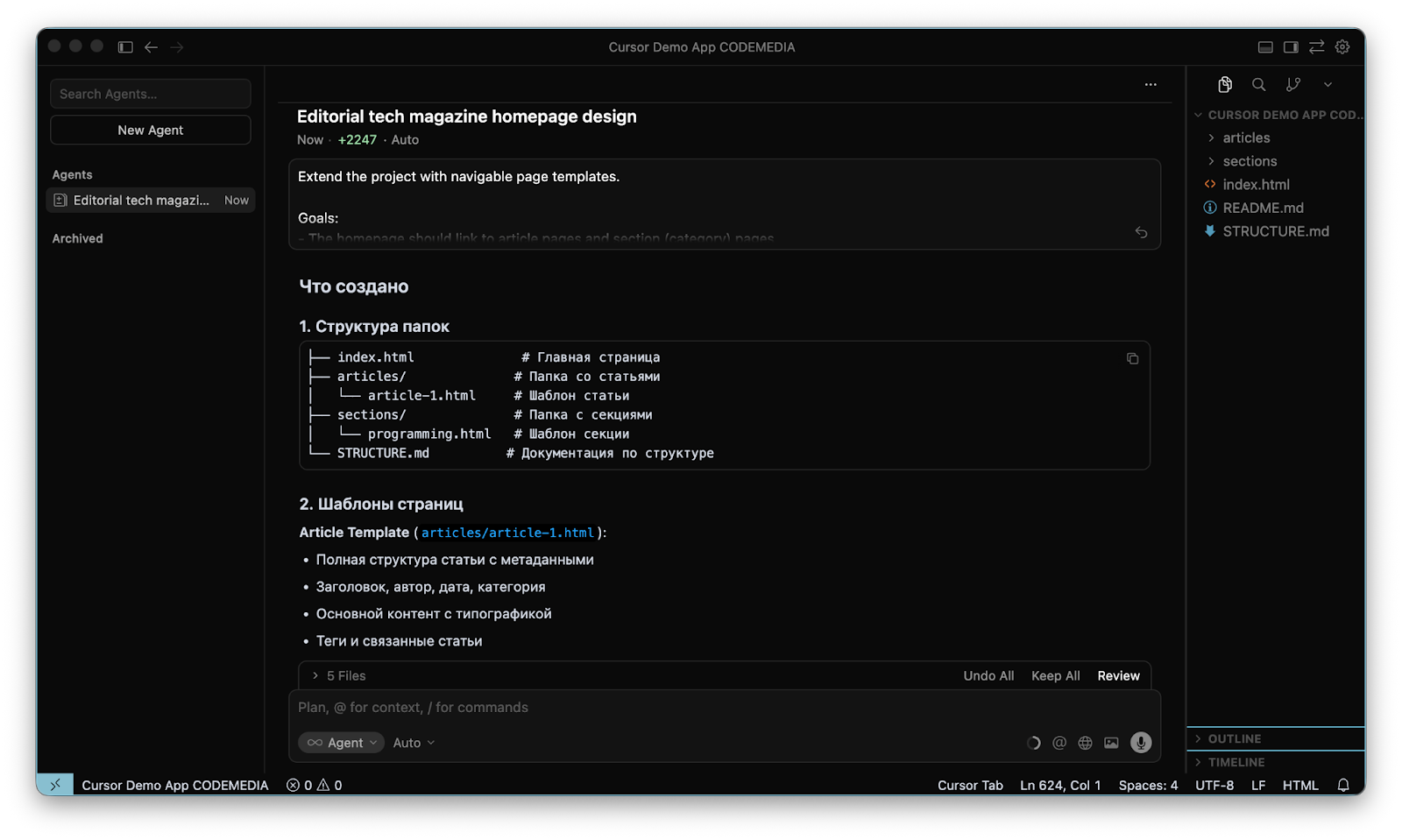Viewport: 1402px width, 840px height.
Task: Open the search icon in right panel
Action: (x=1258, y=85)
